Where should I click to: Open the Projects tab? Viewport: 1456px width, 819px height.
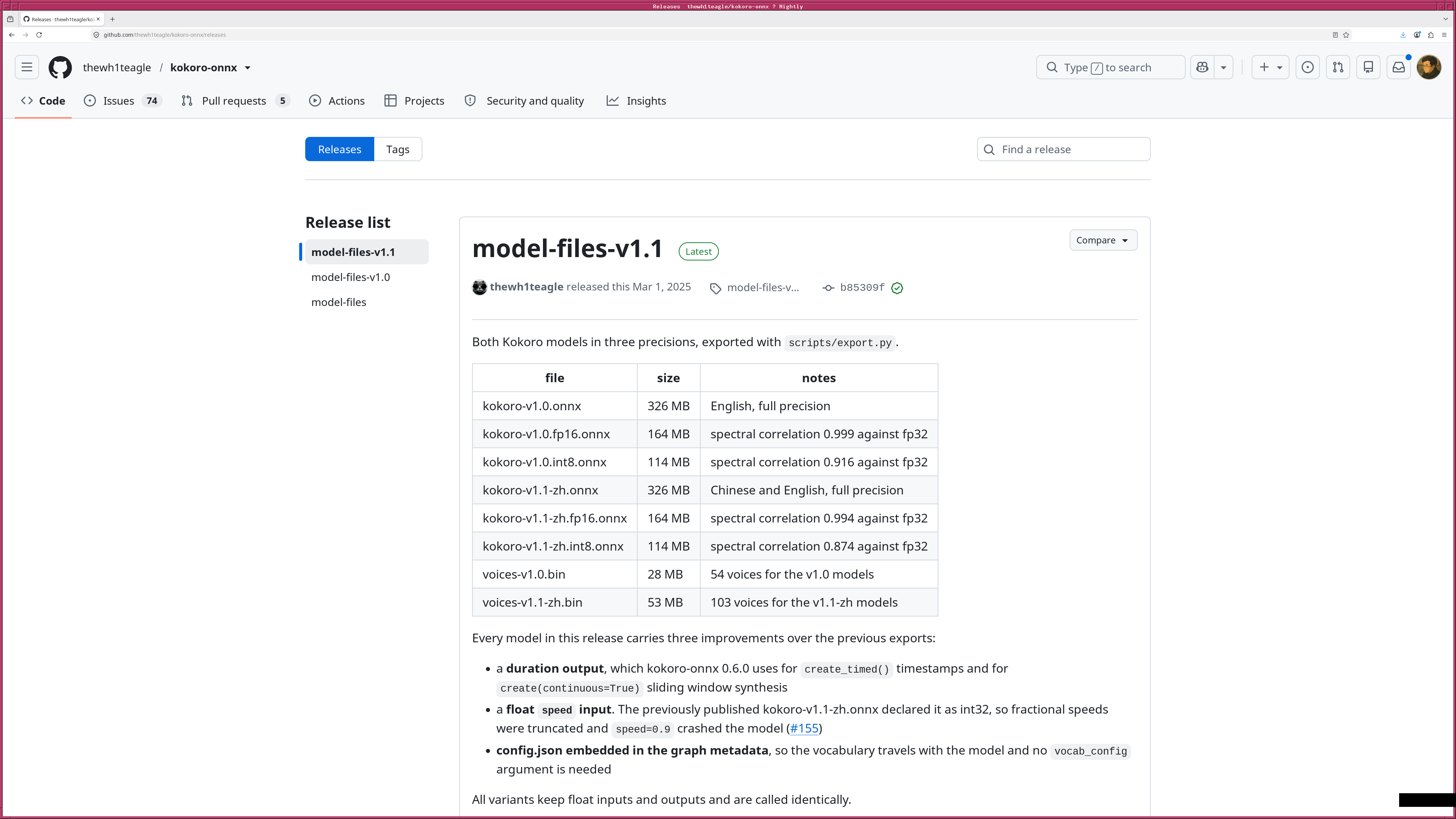coord(414,100)
